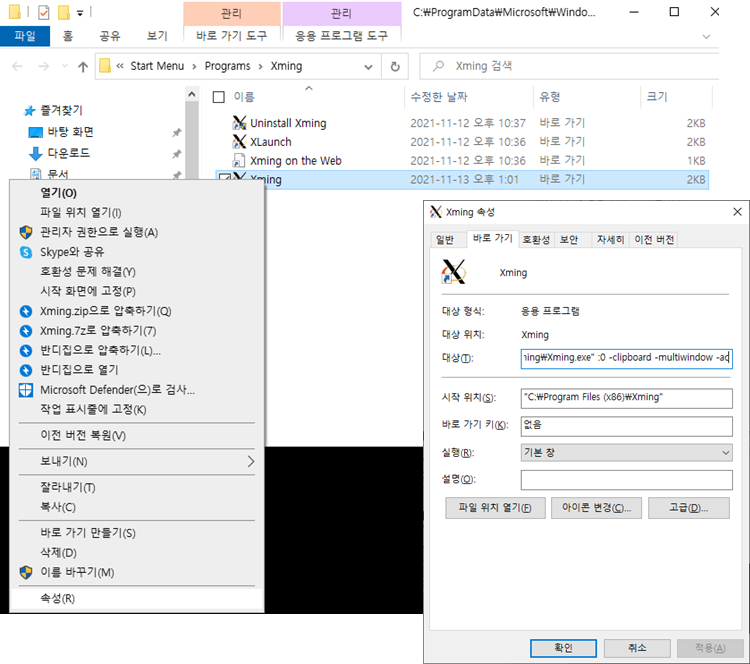Switch to the 보안 tab
This screenshot has height=664, width=750.
tap(569, 240)
